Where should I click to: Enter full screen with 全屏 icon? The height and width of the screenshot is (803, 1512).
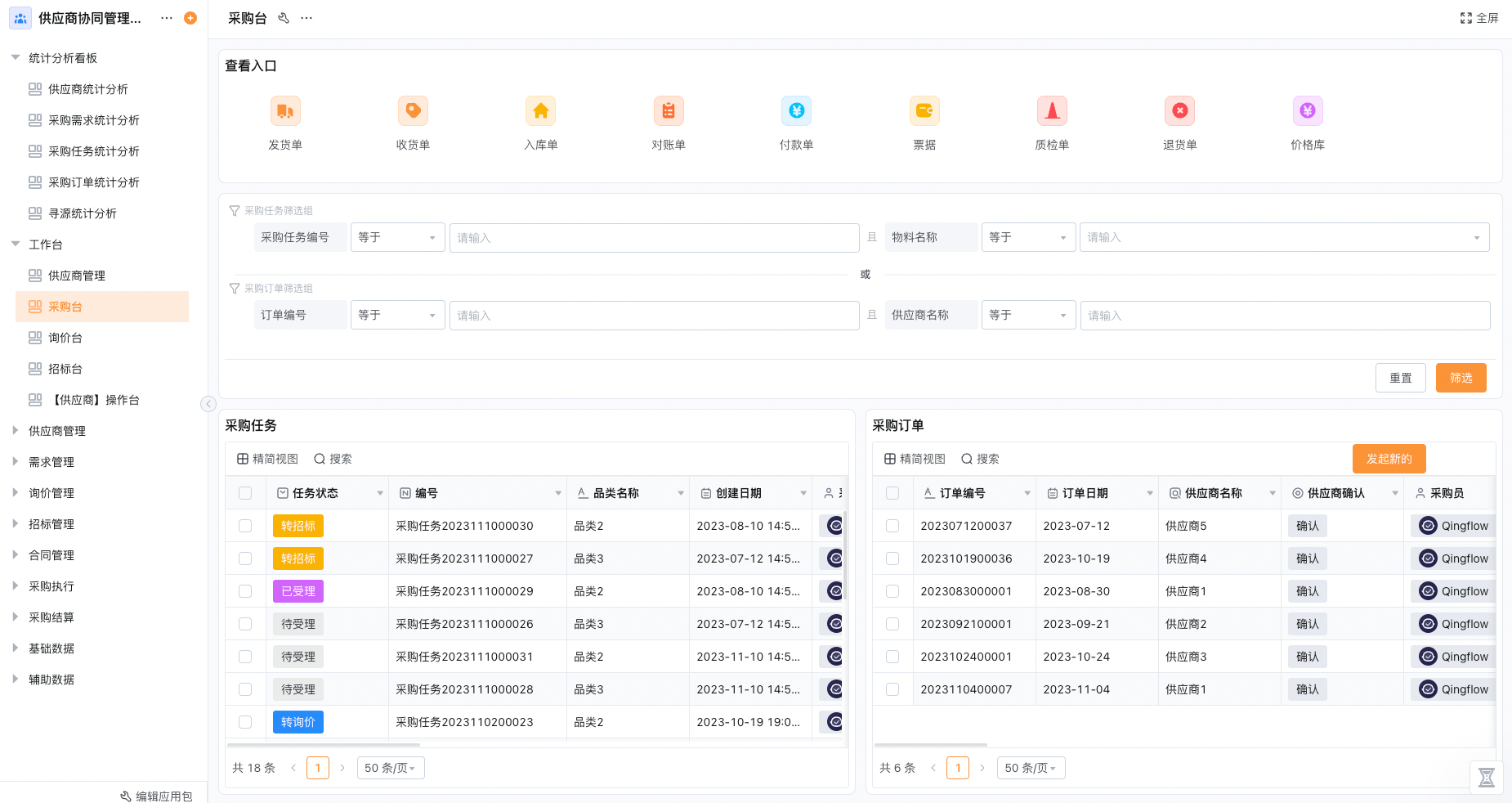[1479, 18]
